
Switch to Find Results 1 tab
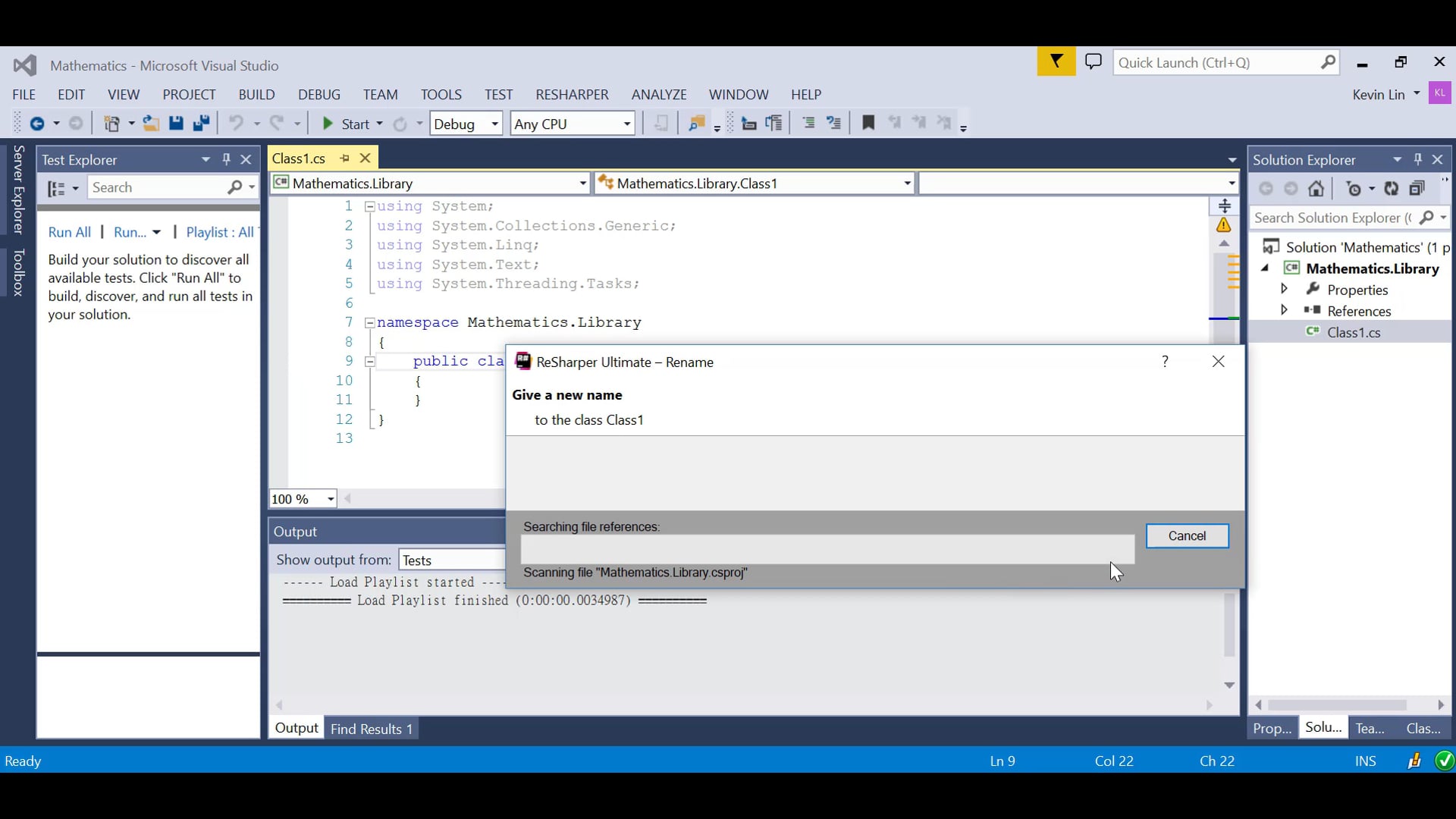pos(372,729)
